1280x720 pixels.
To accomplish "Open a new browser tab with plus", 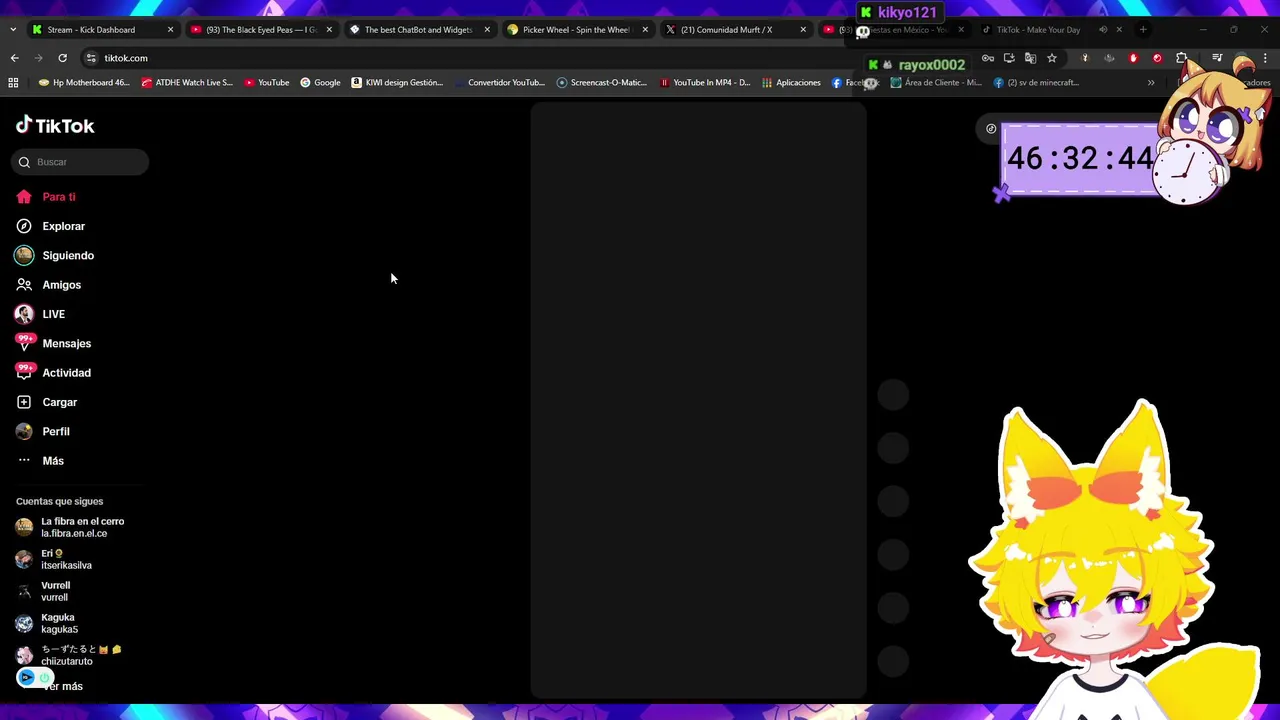I will coord(1143,30).
